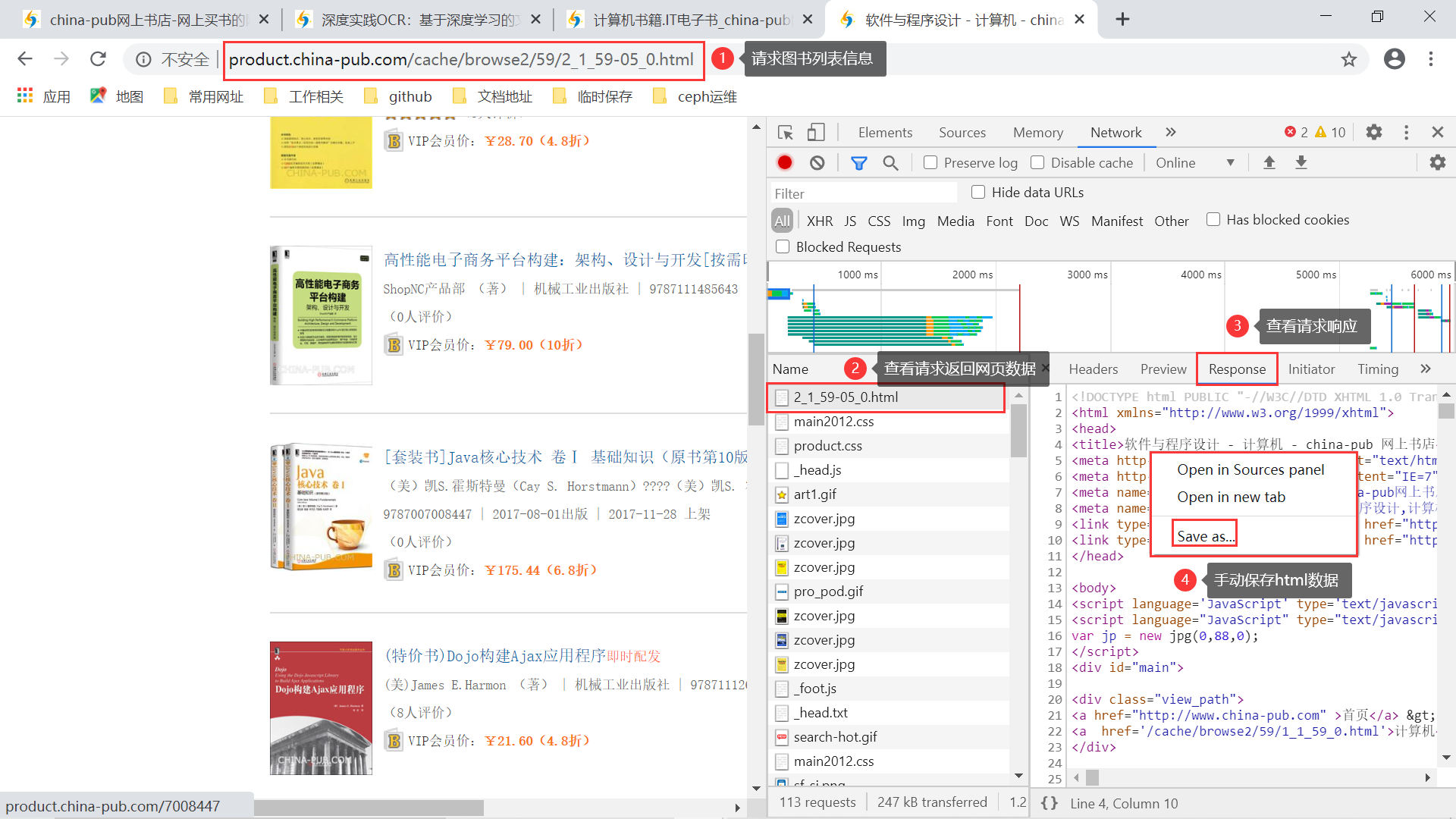Viewport: 1456px width, 819px height.
Task: Open the Headers tab
Action: pyautogui.click(x=1093, y=369)
